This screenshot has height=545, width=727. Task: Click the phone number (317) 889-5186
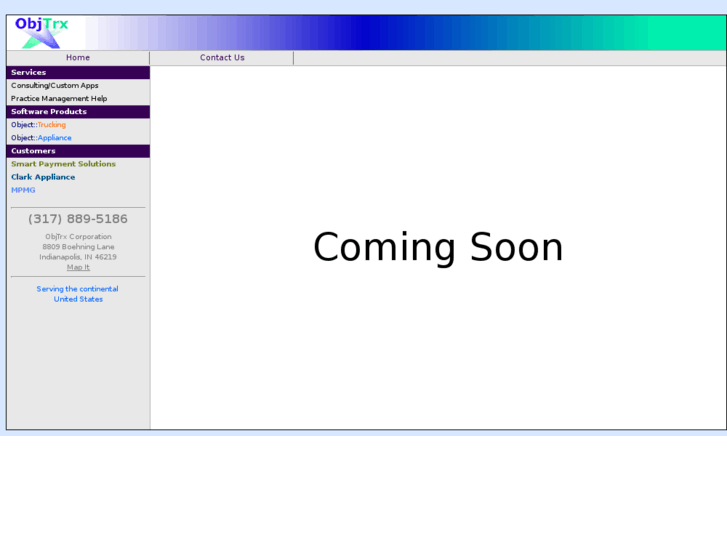click(78, 219)
